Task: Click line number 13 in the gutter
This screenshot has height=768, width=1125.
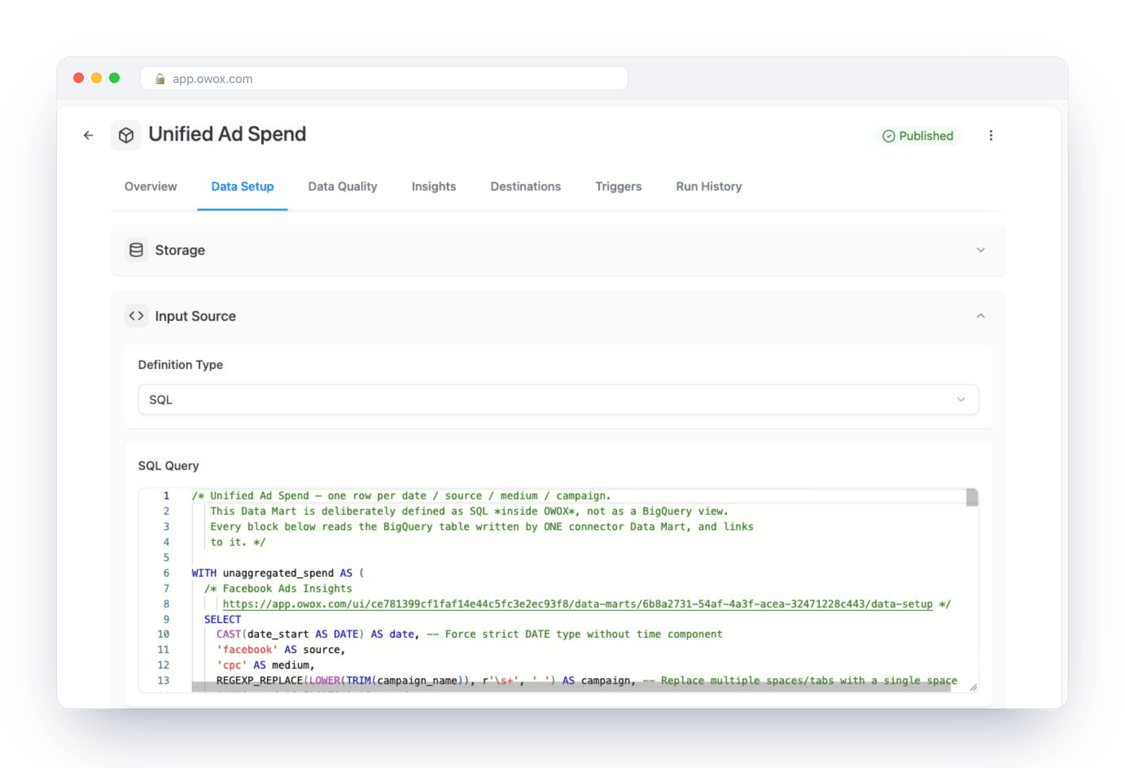Action: [x=164, y=680]
